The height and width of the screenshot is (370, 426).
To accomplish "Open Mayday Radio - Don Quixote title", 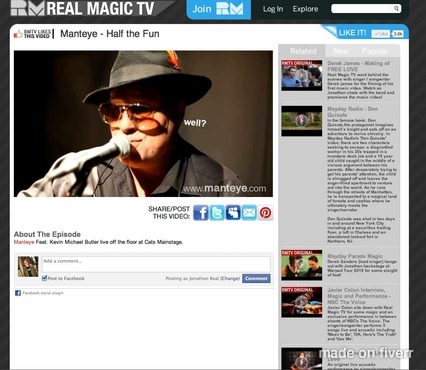I will [352, 112].
